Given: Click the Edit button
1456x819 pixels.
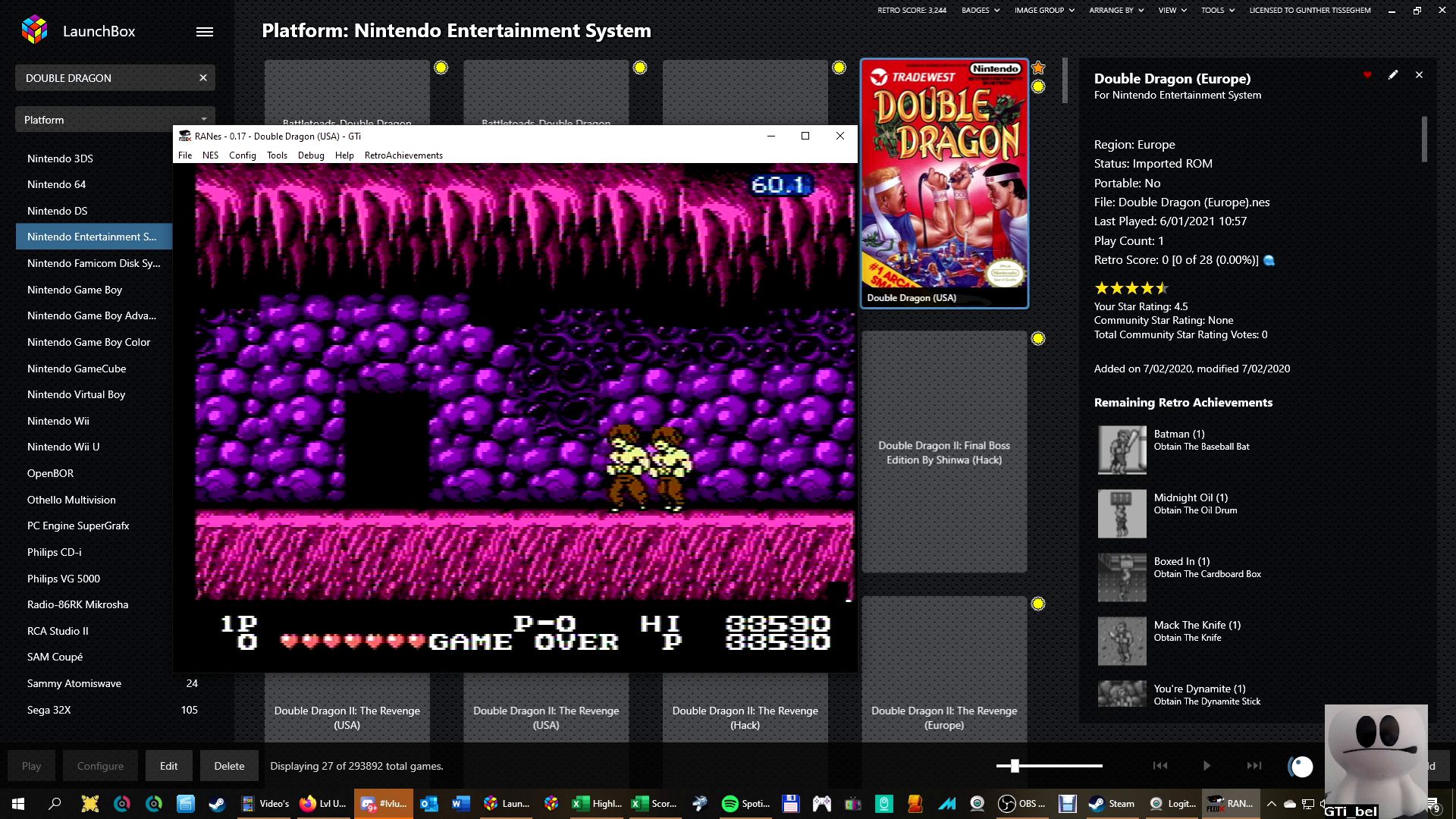Looking at the screenshot, I should pyautogui.click(x=168, y=766).
